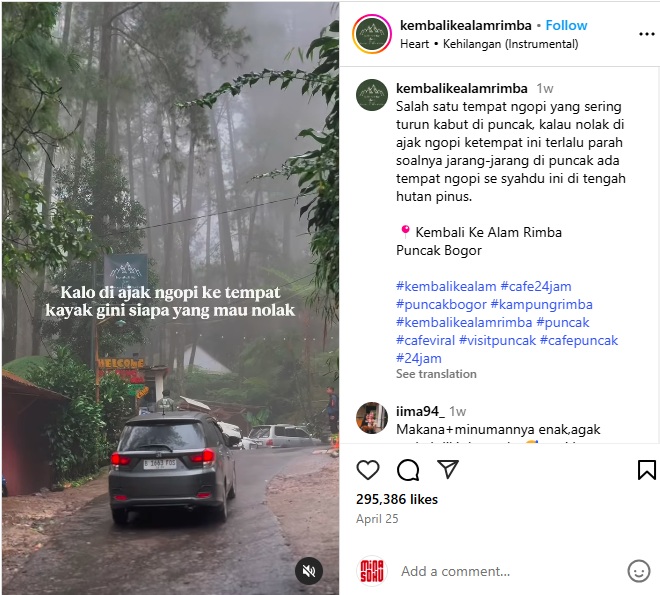Click the Add a comment field

point(507,571)
